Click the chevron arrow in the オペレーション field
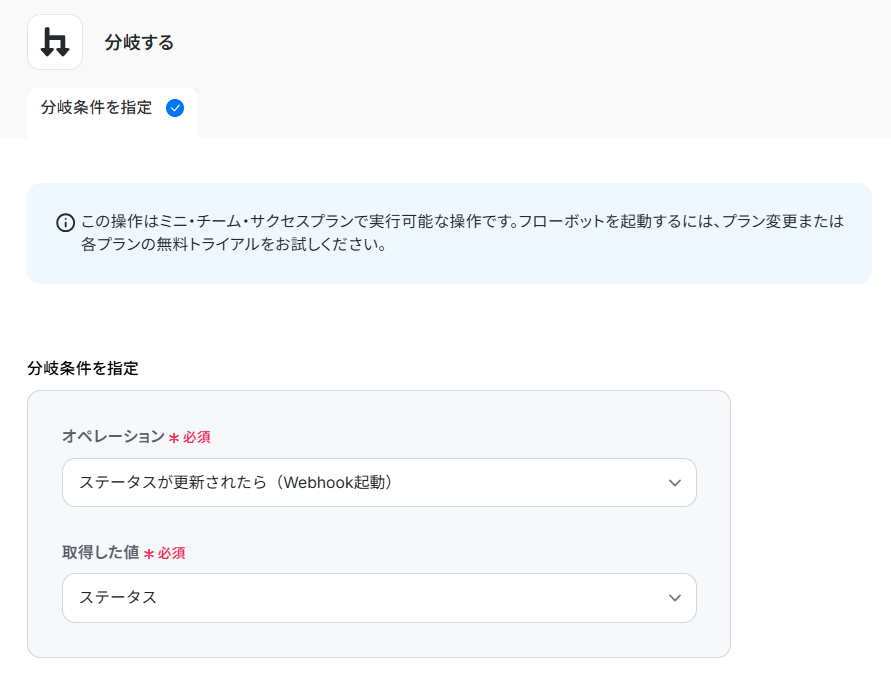The height and width of the screenshot is (682, 891). [x=675, y=483]
